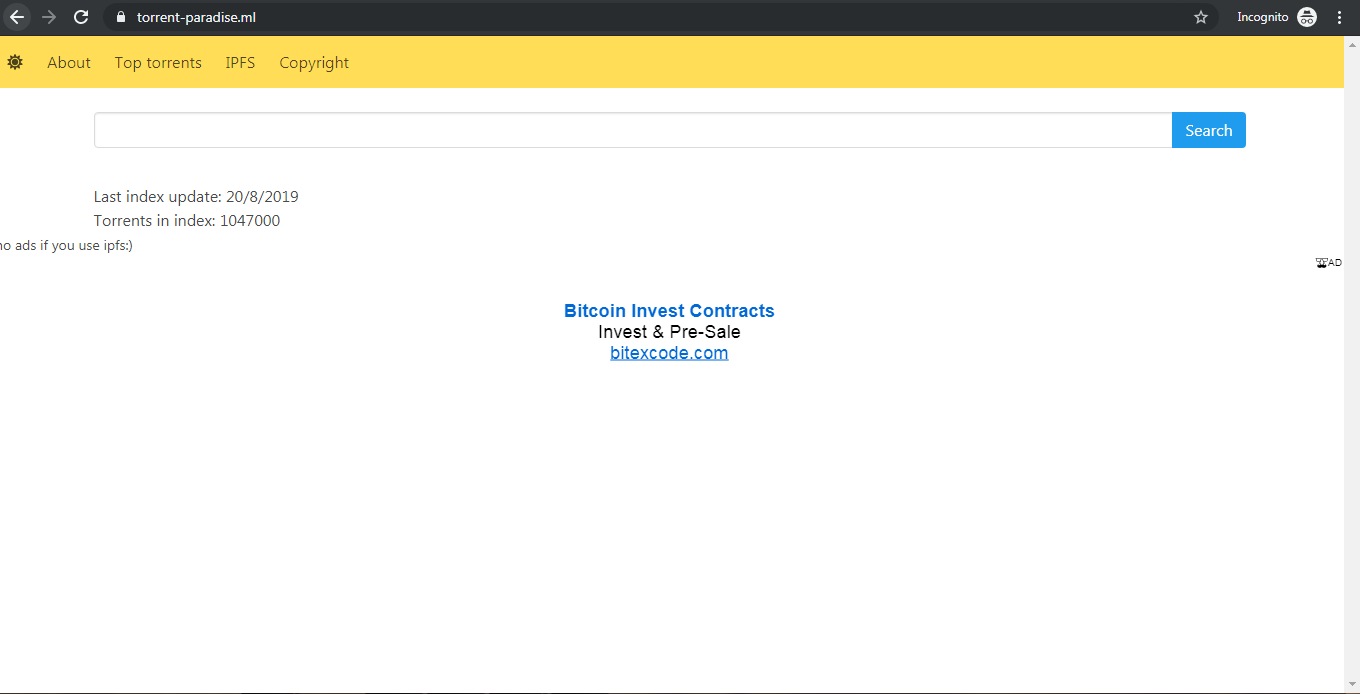Screen dimensions: 1360x694
Task: Click the Incognito profile icon
Action: click(1307, 17)
